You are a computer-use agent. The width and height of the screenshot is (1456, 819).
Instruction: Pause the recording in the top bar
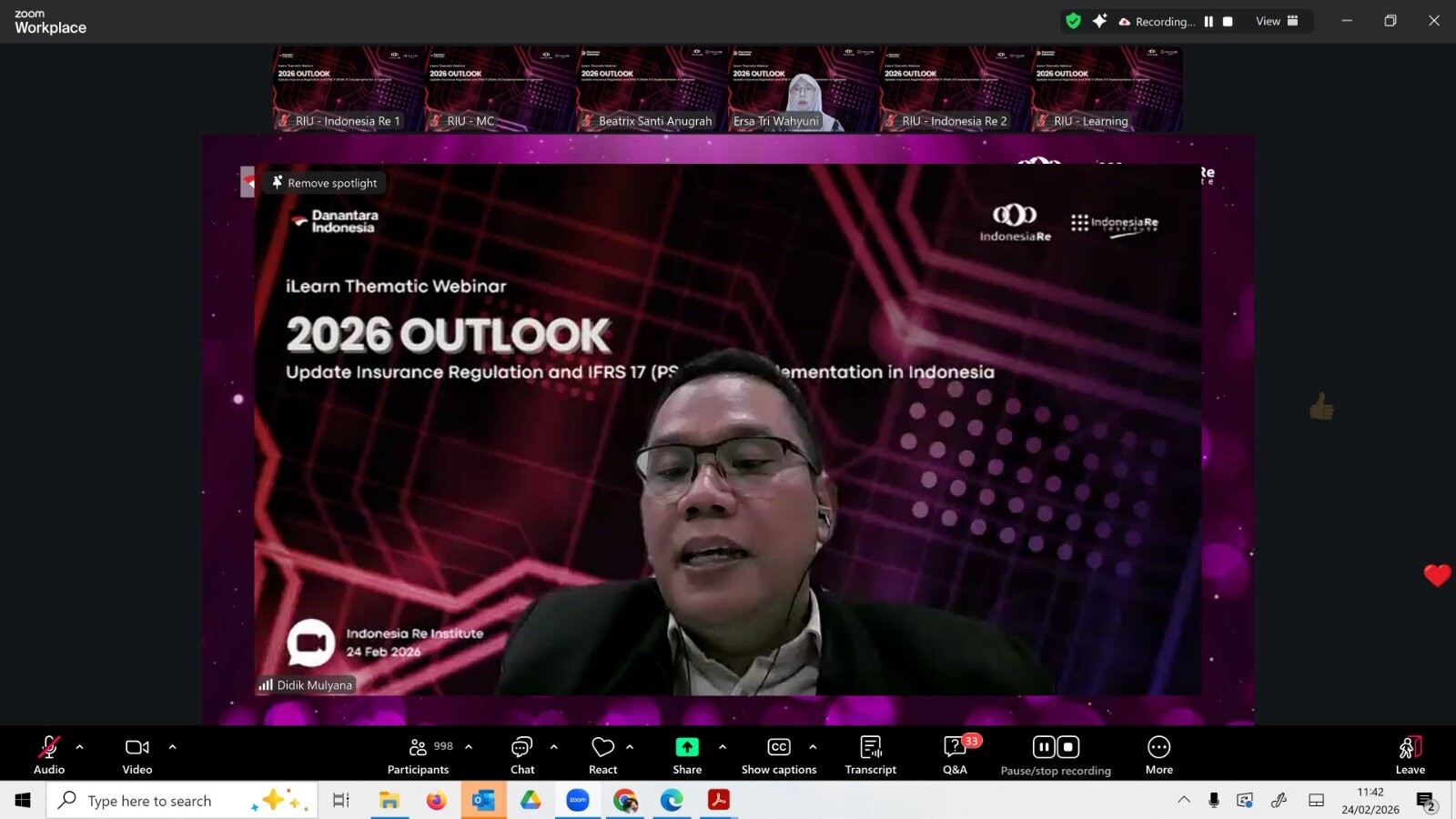point(1208,22)
